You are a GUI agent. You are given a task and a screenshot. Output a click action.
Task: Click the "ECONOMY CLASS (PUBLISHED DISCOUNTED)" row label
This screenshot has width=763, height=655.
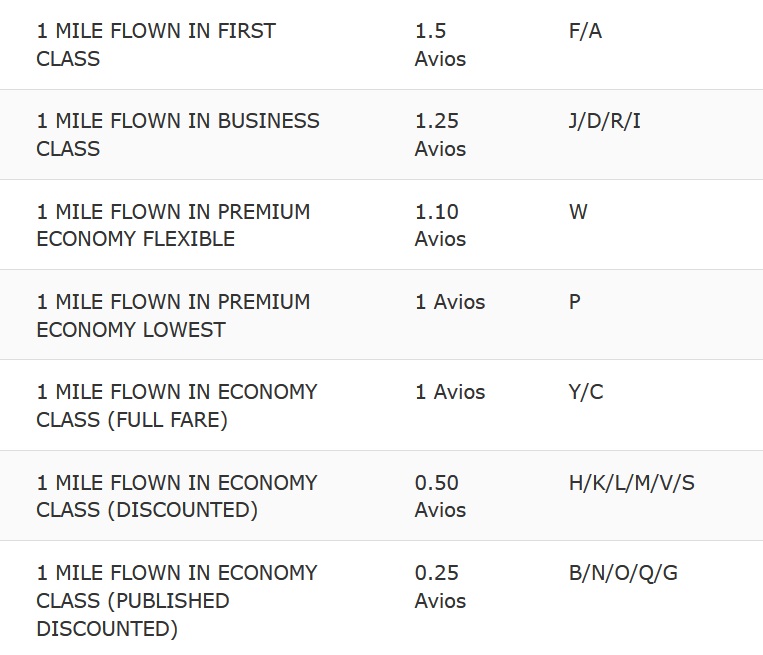[x=176, y=600]
